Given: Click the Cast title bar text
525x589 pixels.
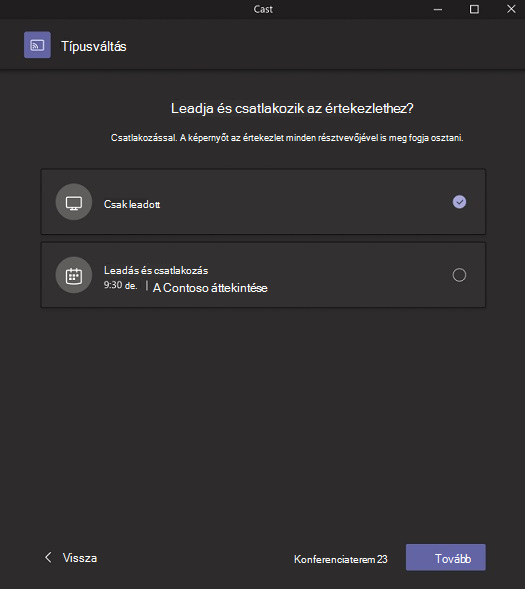Looking at the screenshot, I should tap(263, 9).
